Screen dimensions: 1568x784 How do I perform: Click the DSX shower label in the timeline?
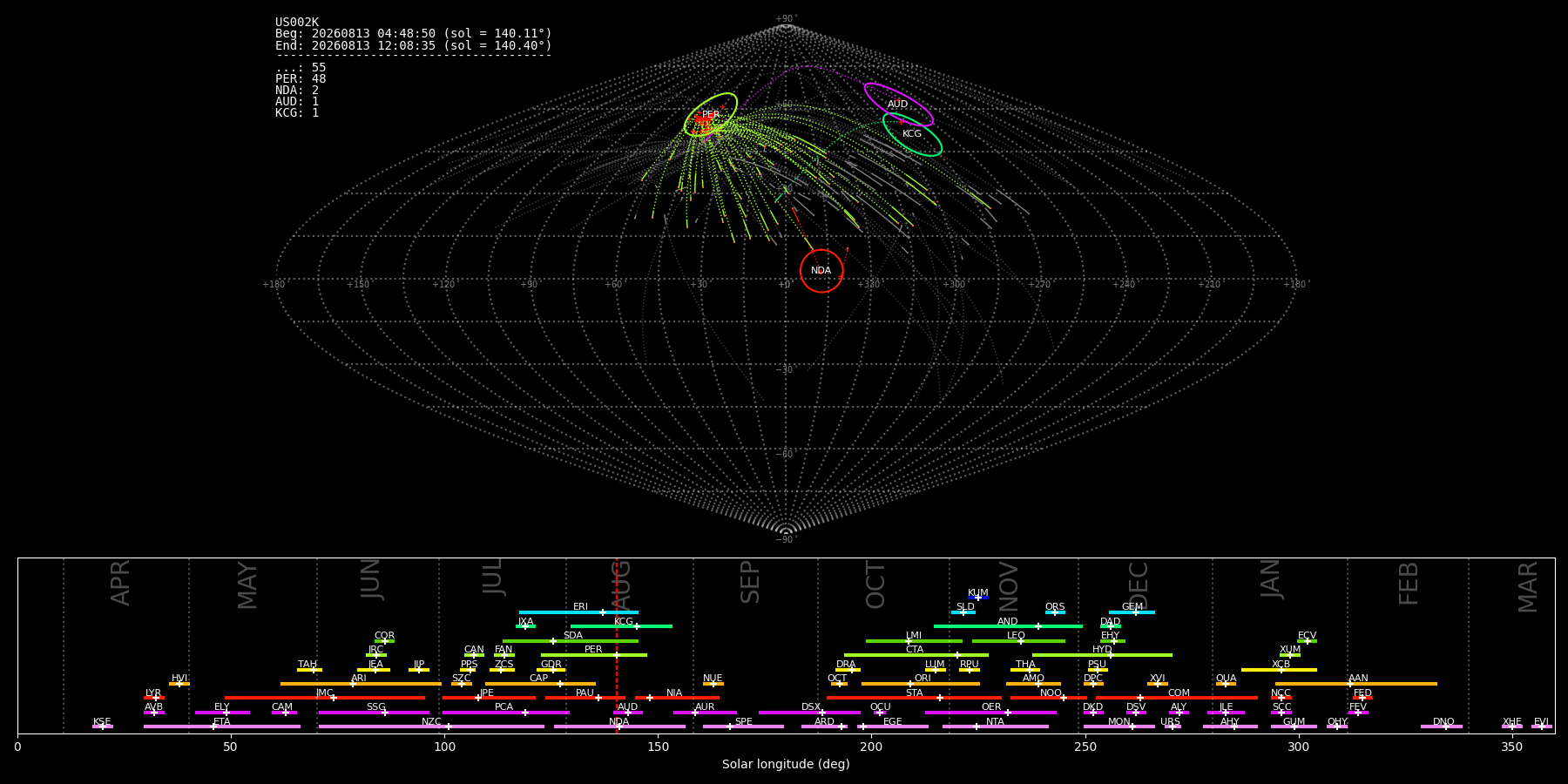coord(811,706)
